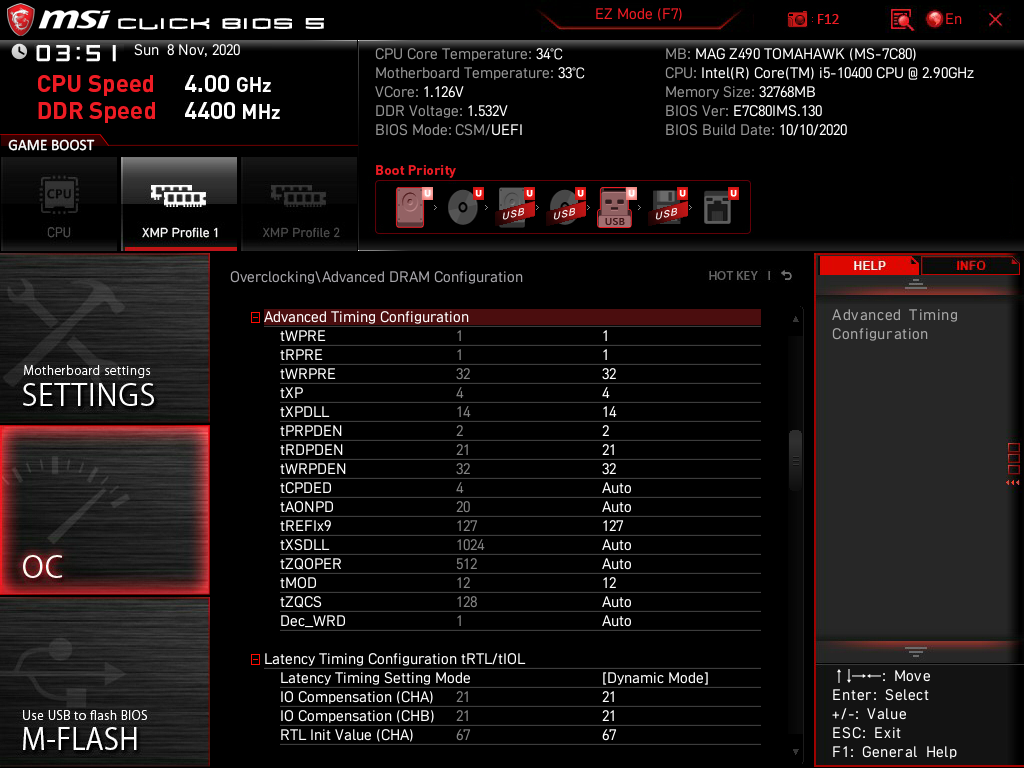
Task: Collapse the help panel top handle
Action: pyautogui.click(x=916, y=283)
